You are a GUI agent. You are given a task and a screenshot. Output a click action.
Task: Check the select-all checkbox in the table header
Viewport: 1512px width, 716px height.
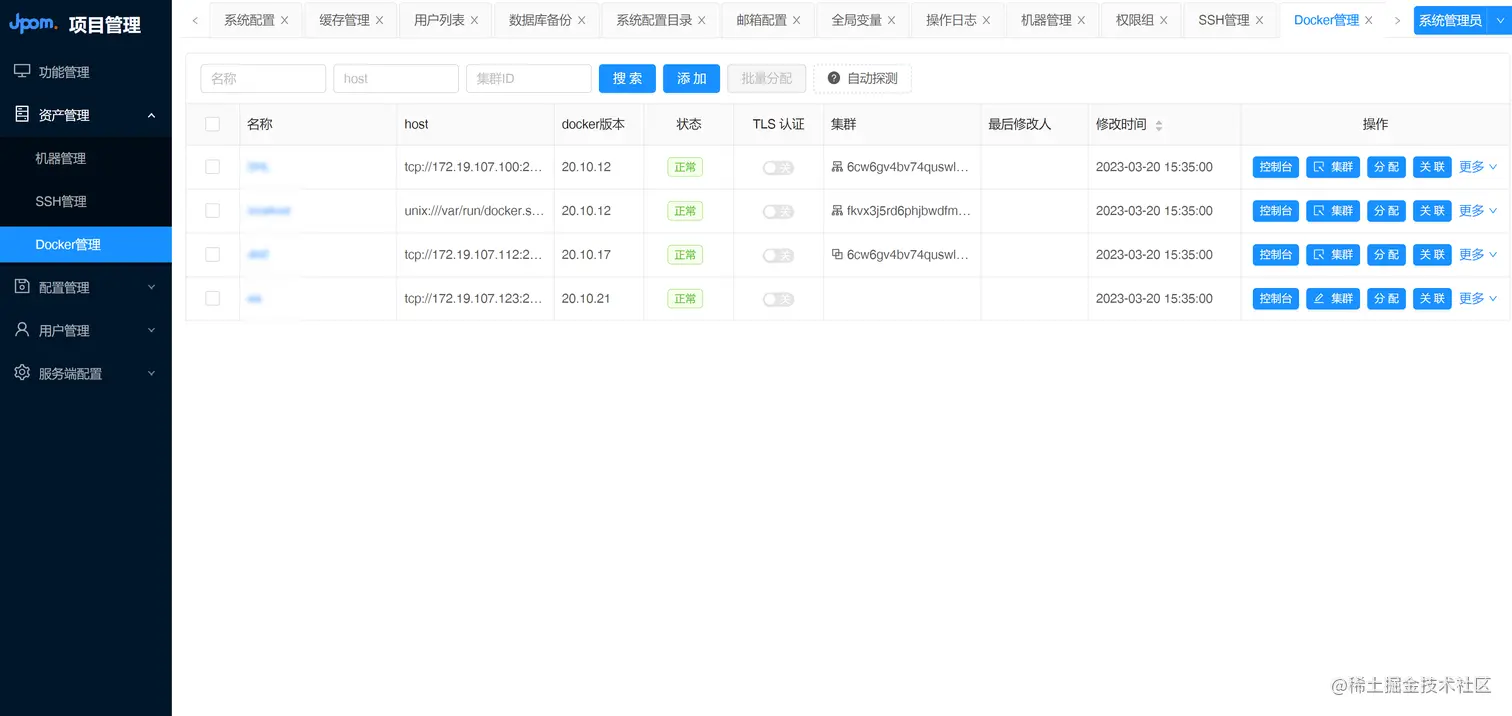(212, 124)
